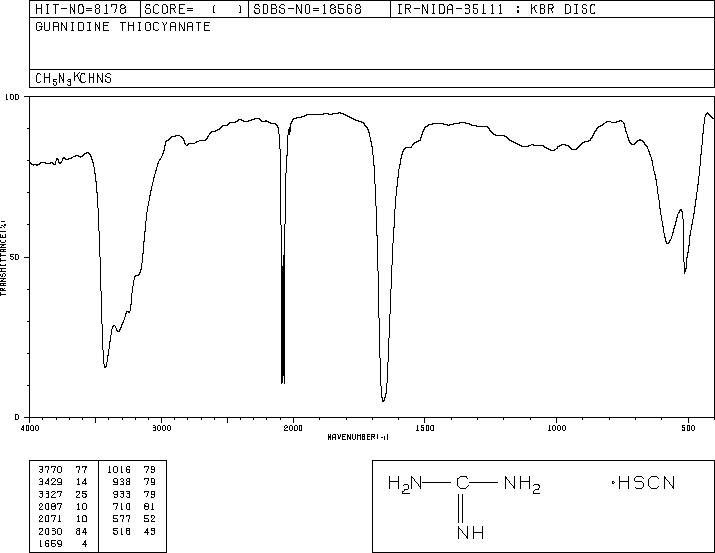This screenshot has height=553, width=715.
Task: Click the central C atom in structure
Action: click(x=462, y=483)
